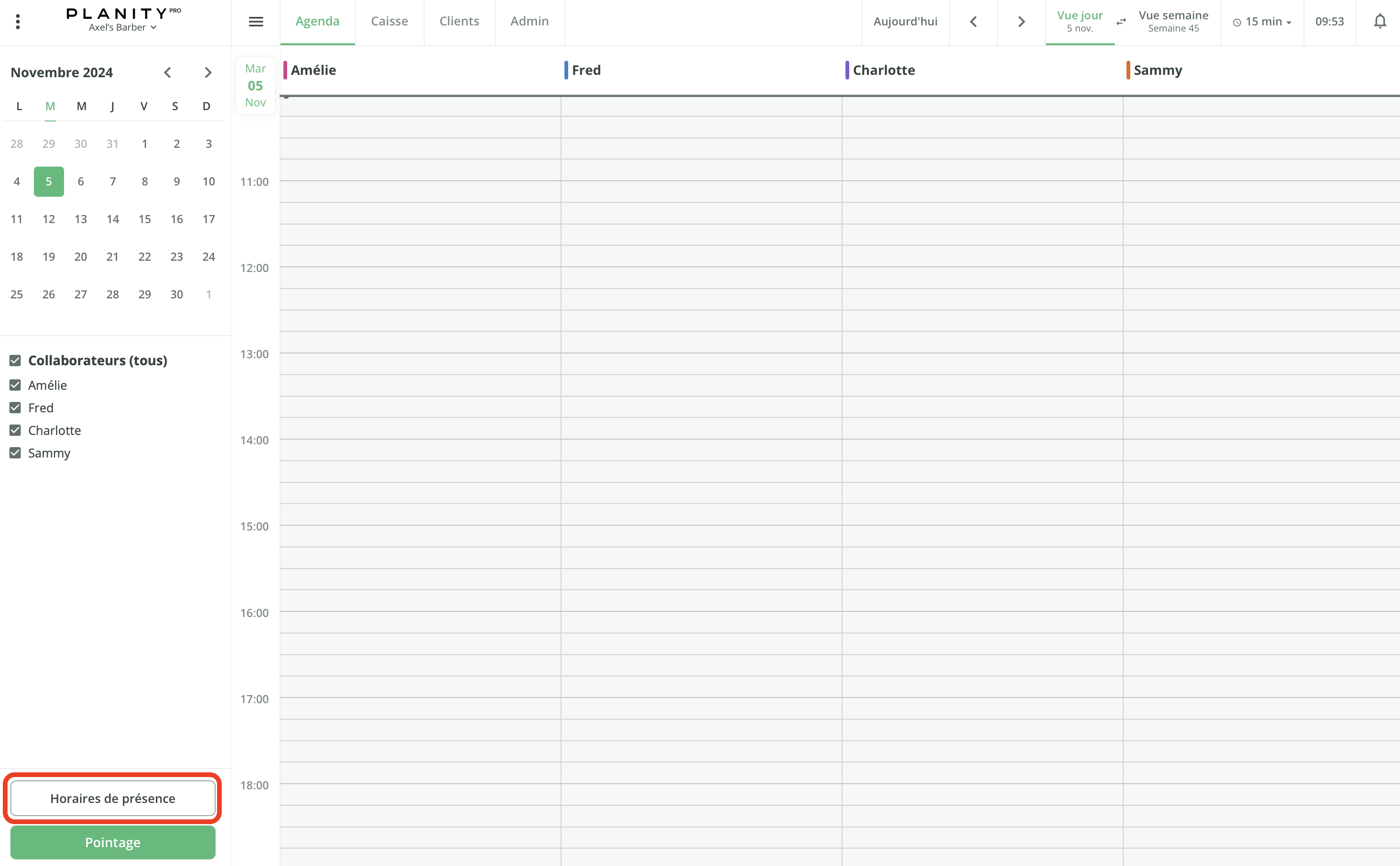Go to the next day with the right arrow
The height and width of the screenshot is (866, 1400).
tap(1020, 21)
